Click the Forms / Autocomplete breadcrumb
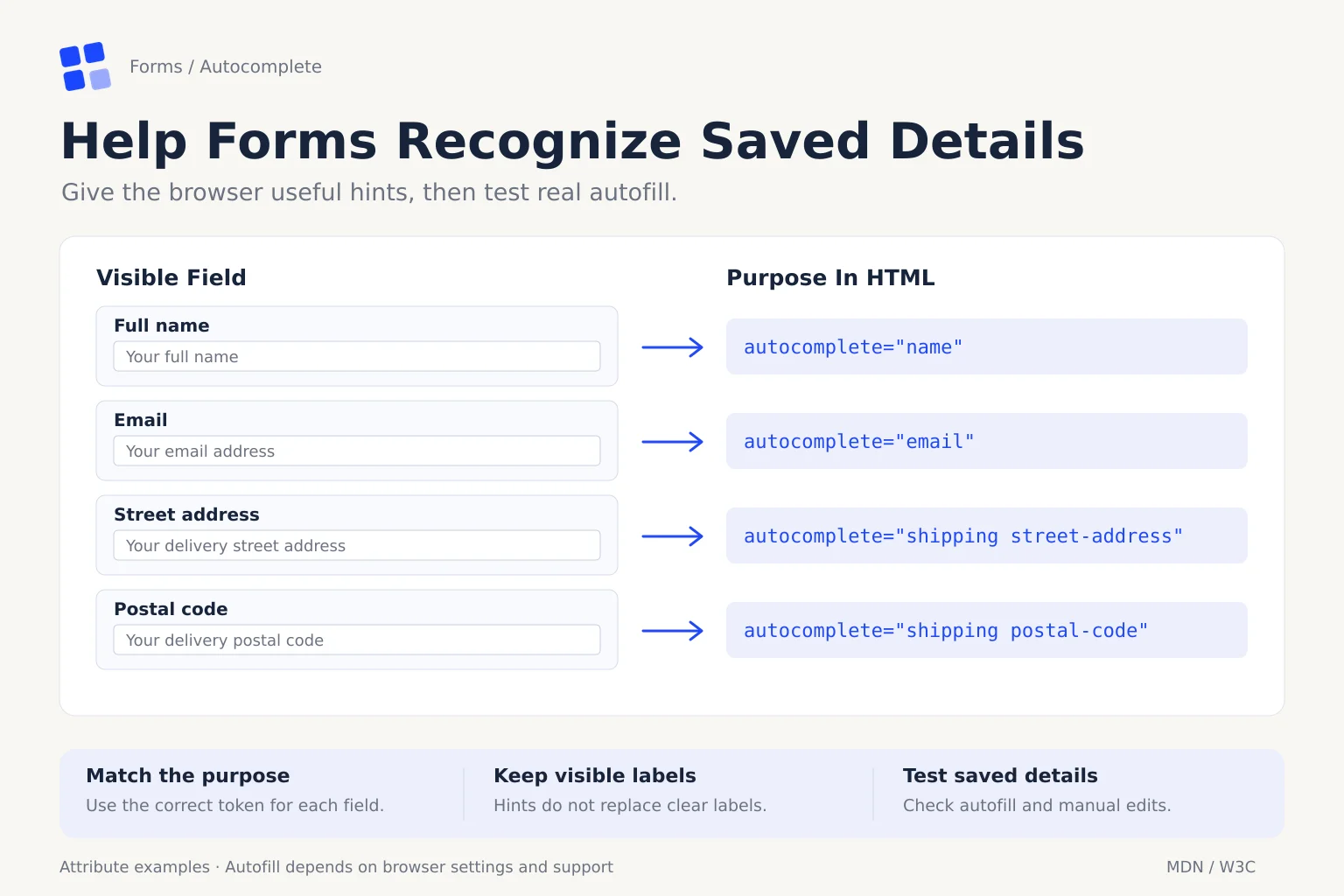Image resolution: width=1344 pixels, height=896 pixels. tap(226, 66)
